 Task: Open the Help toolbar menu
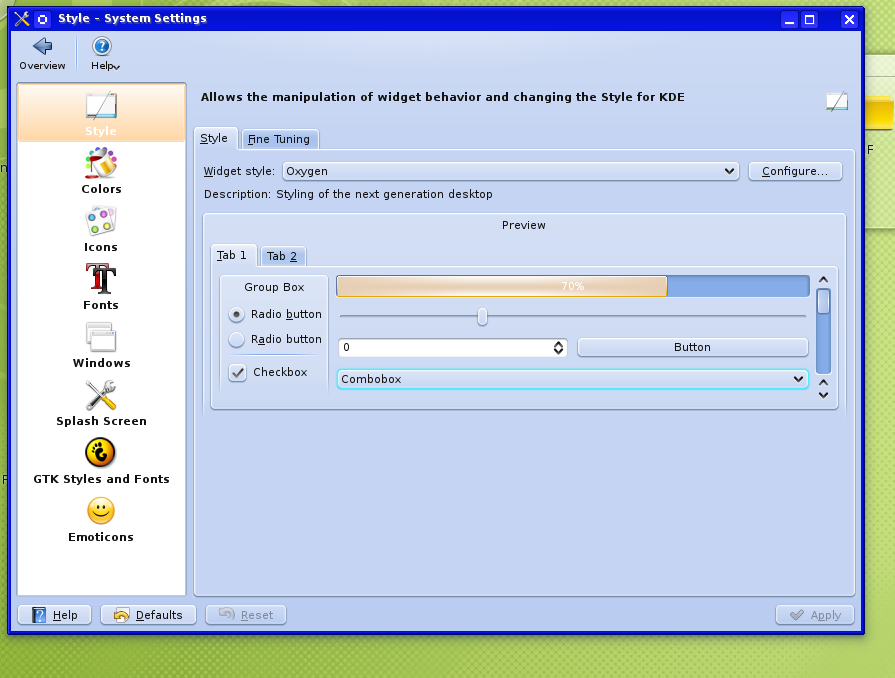point(105,54)
